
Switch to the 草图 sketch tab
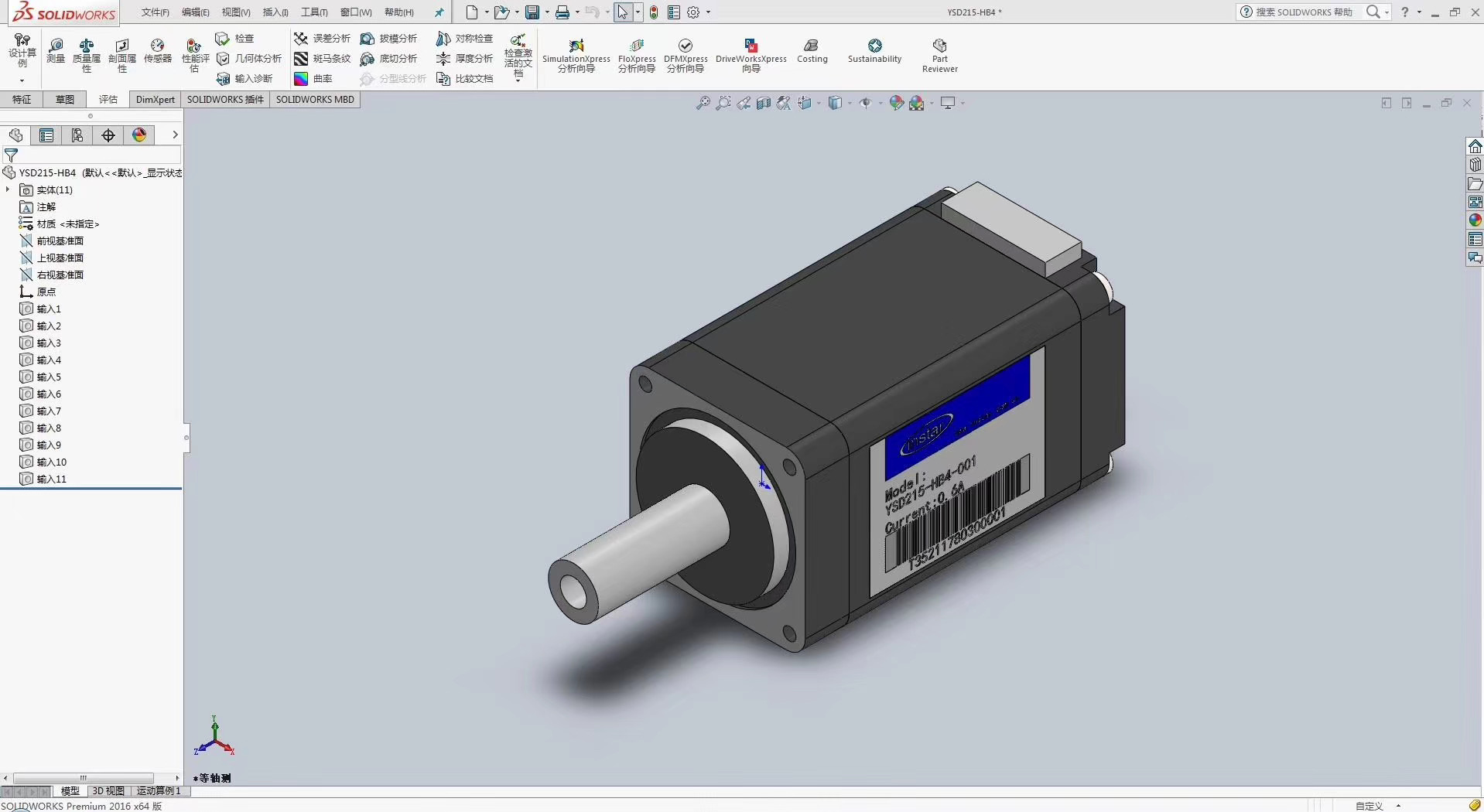pos(65,100)
